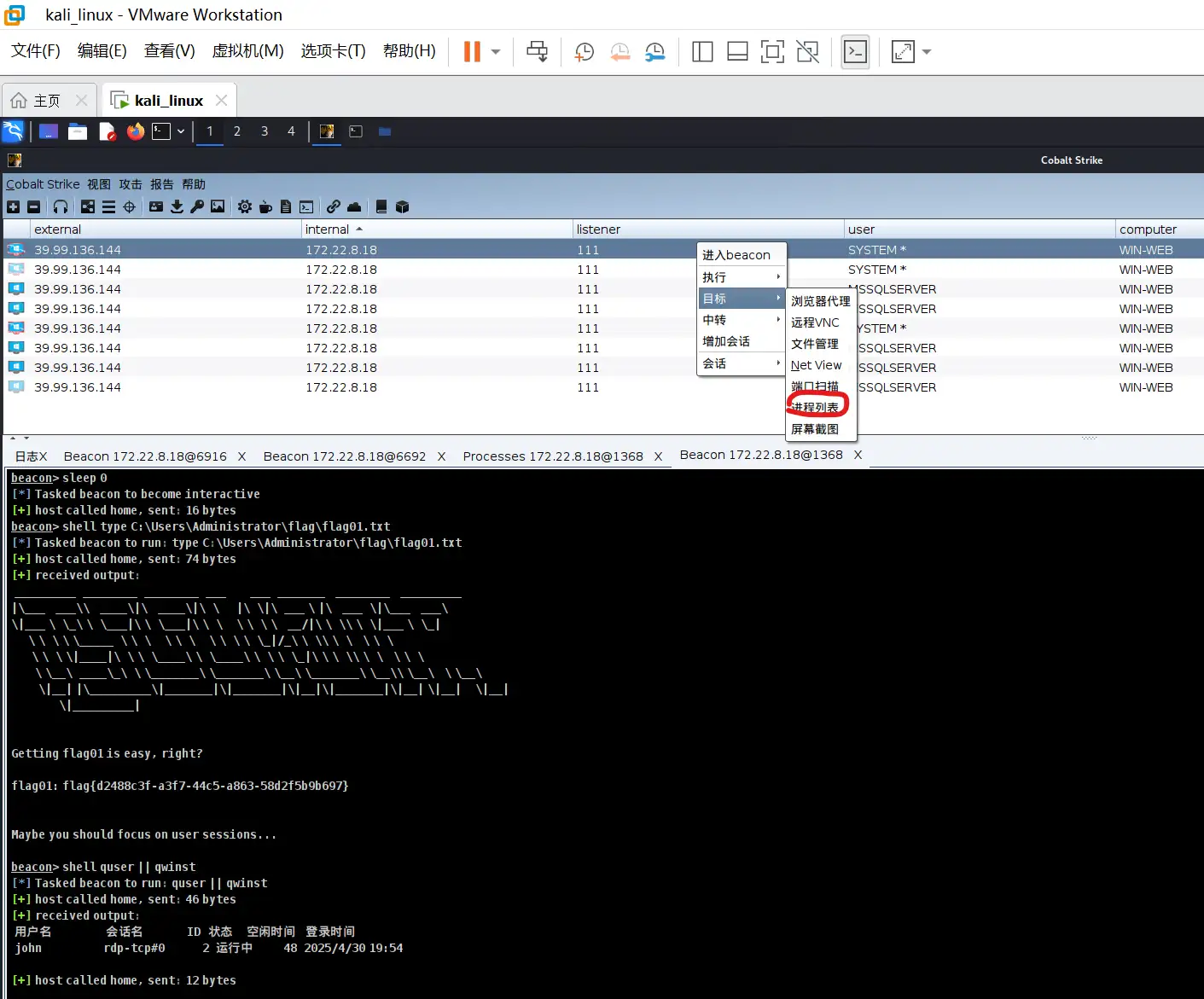Choose 增加会话 in the context menu
Image resolution: width=1204 pixels, height=999 pixels.
(x=742, y=341)
